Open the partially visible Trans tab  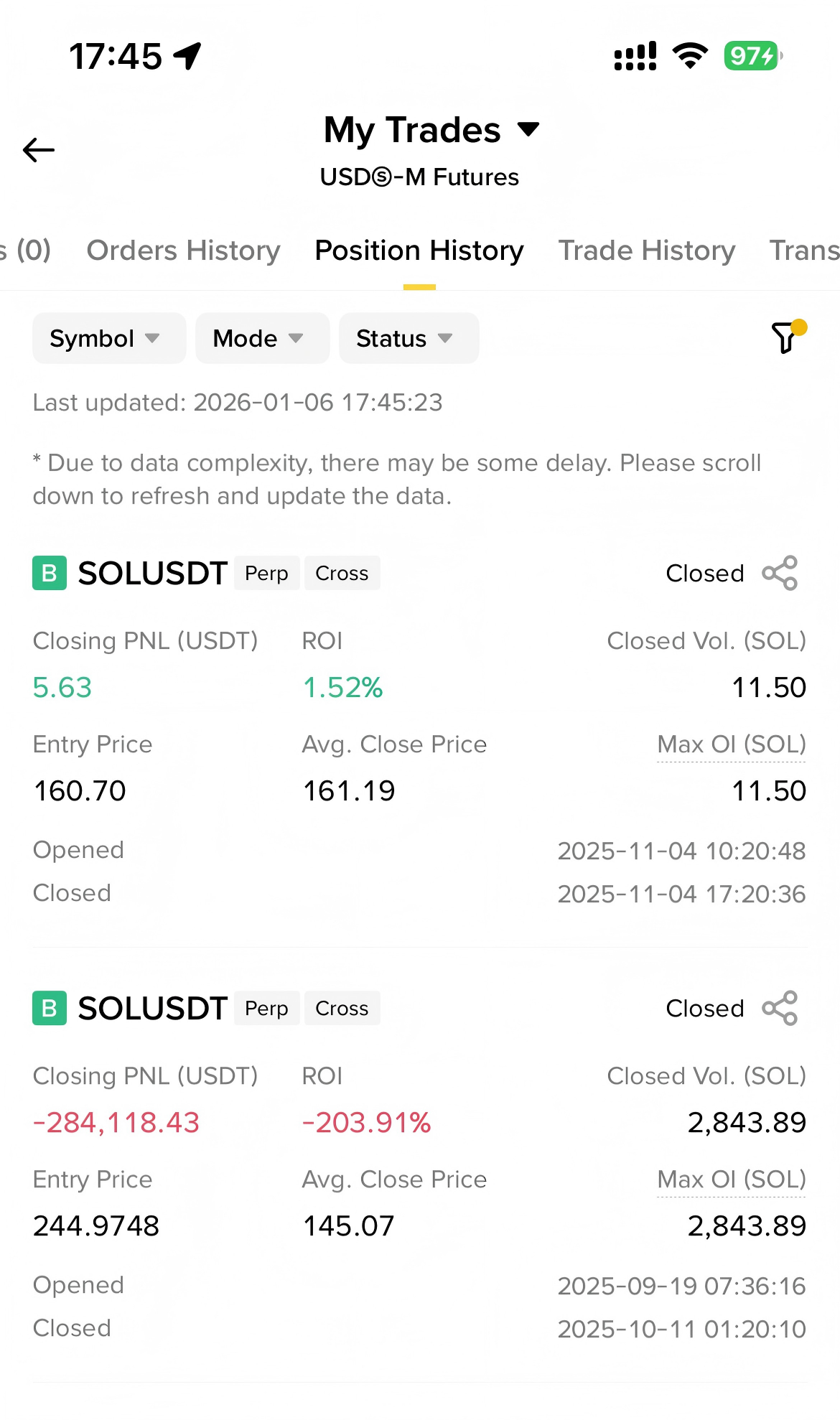[804, 251]
